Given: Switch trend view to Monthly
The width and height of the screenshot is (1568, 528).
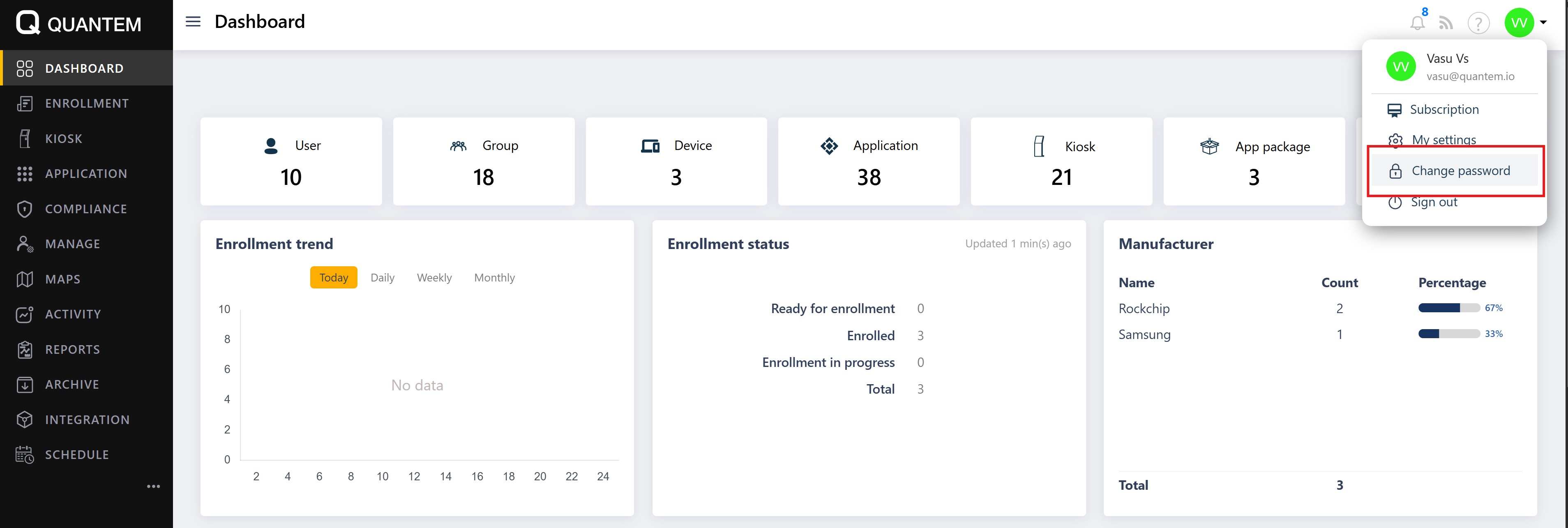Looking at the screenshot, I should click(494, 278).
